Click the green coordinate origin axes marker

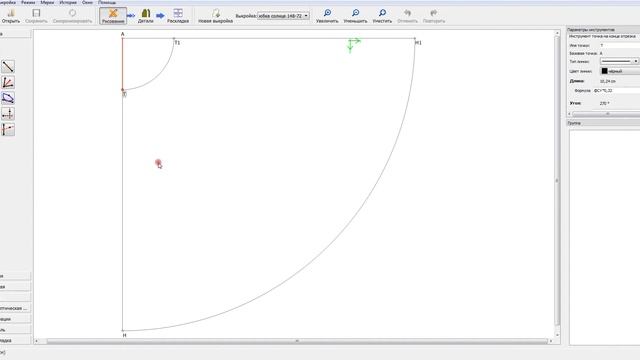point(353,44)
